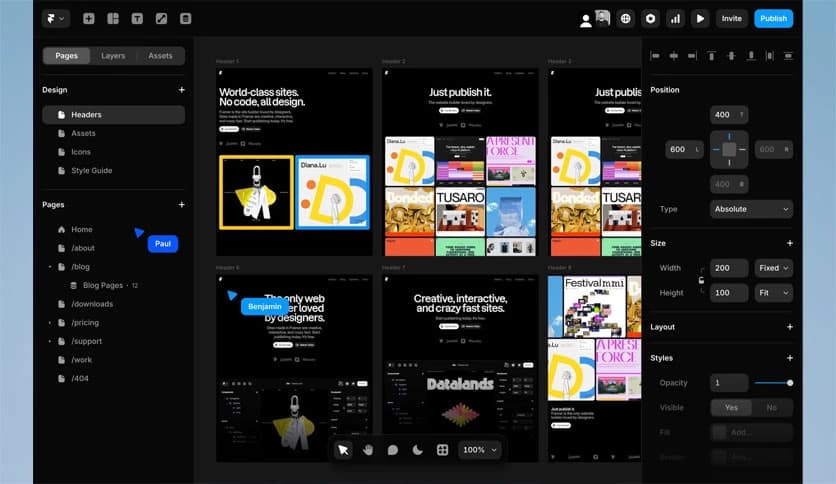Expand the /blog page tree

50,267
